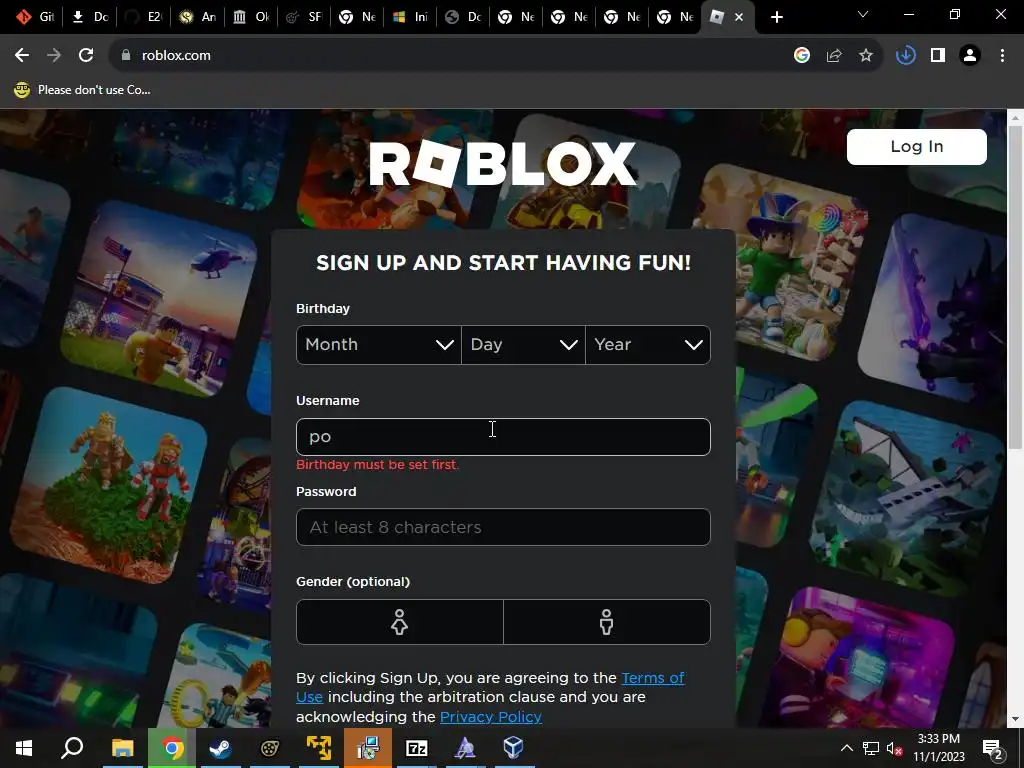Switch to the An tab
Screen dimensions: 1024x768
(x=197, y=17)
